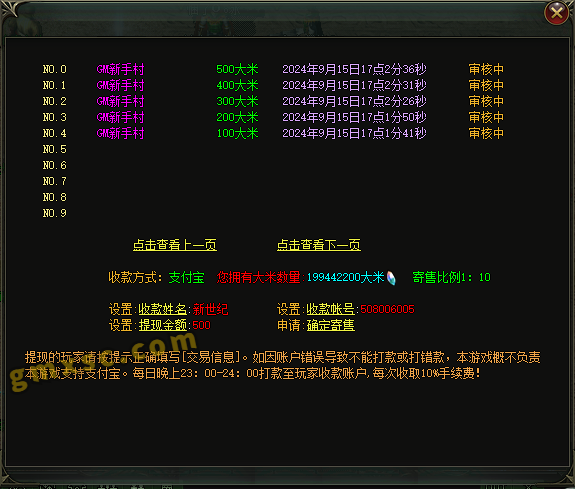This screenshot has height=489, width=575.
Task: Confirm consignment via 确定寄售 link
Action: [x=330, y=325]
